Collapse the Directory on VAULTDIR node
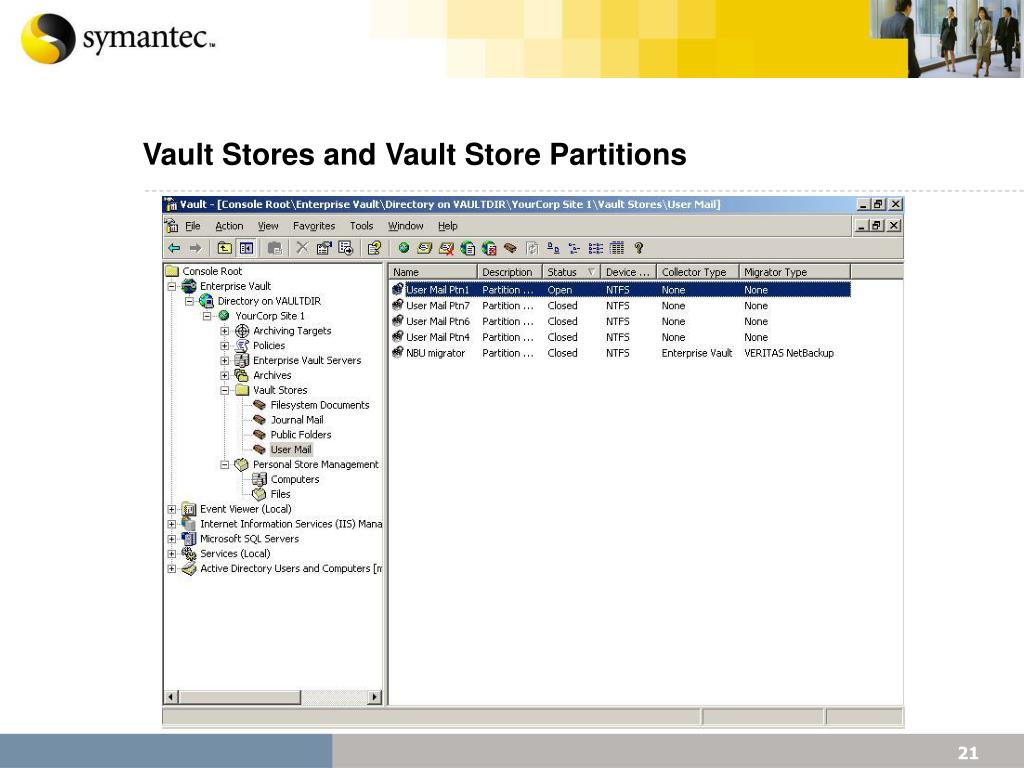The width and height of the screenshot is (1024, 768). (x=189, y=302)
